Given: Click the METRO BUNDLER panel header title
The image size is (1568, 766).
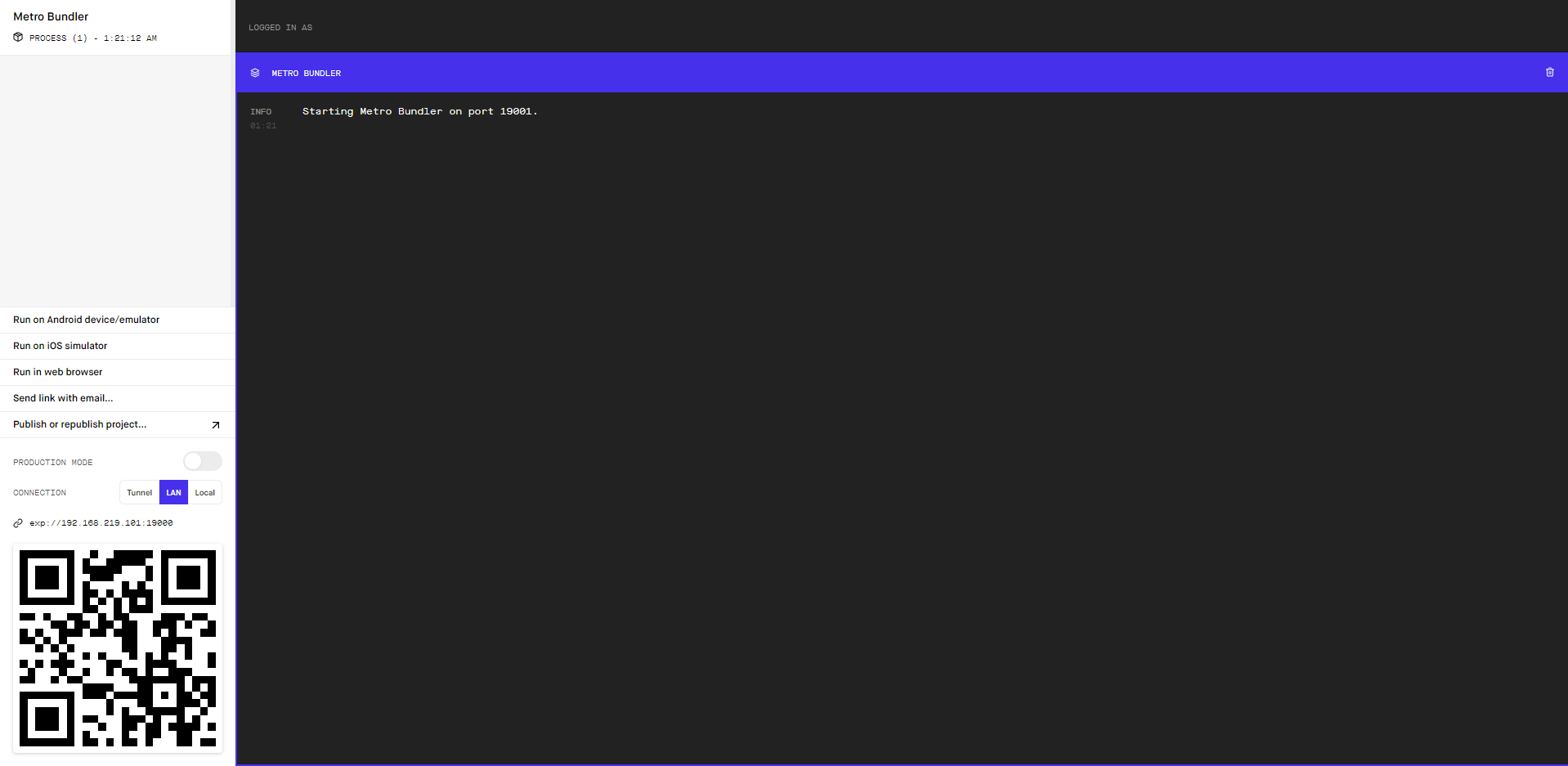Looking at the screenshot, I should tap(307, 74).
